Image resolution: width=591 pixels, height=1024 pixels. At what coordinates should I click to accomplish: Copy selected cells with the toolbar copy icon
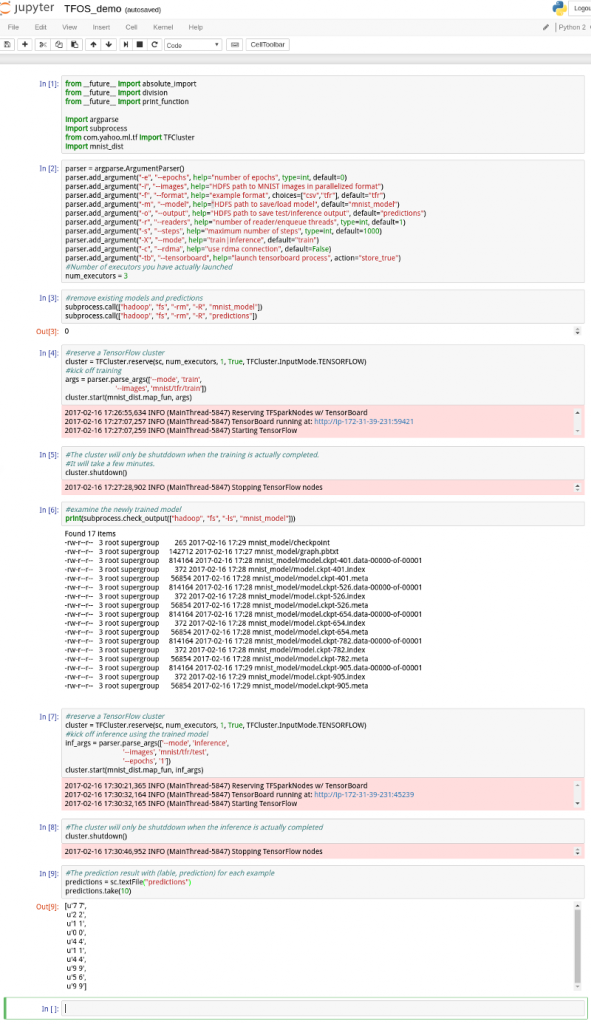point(59,44)
